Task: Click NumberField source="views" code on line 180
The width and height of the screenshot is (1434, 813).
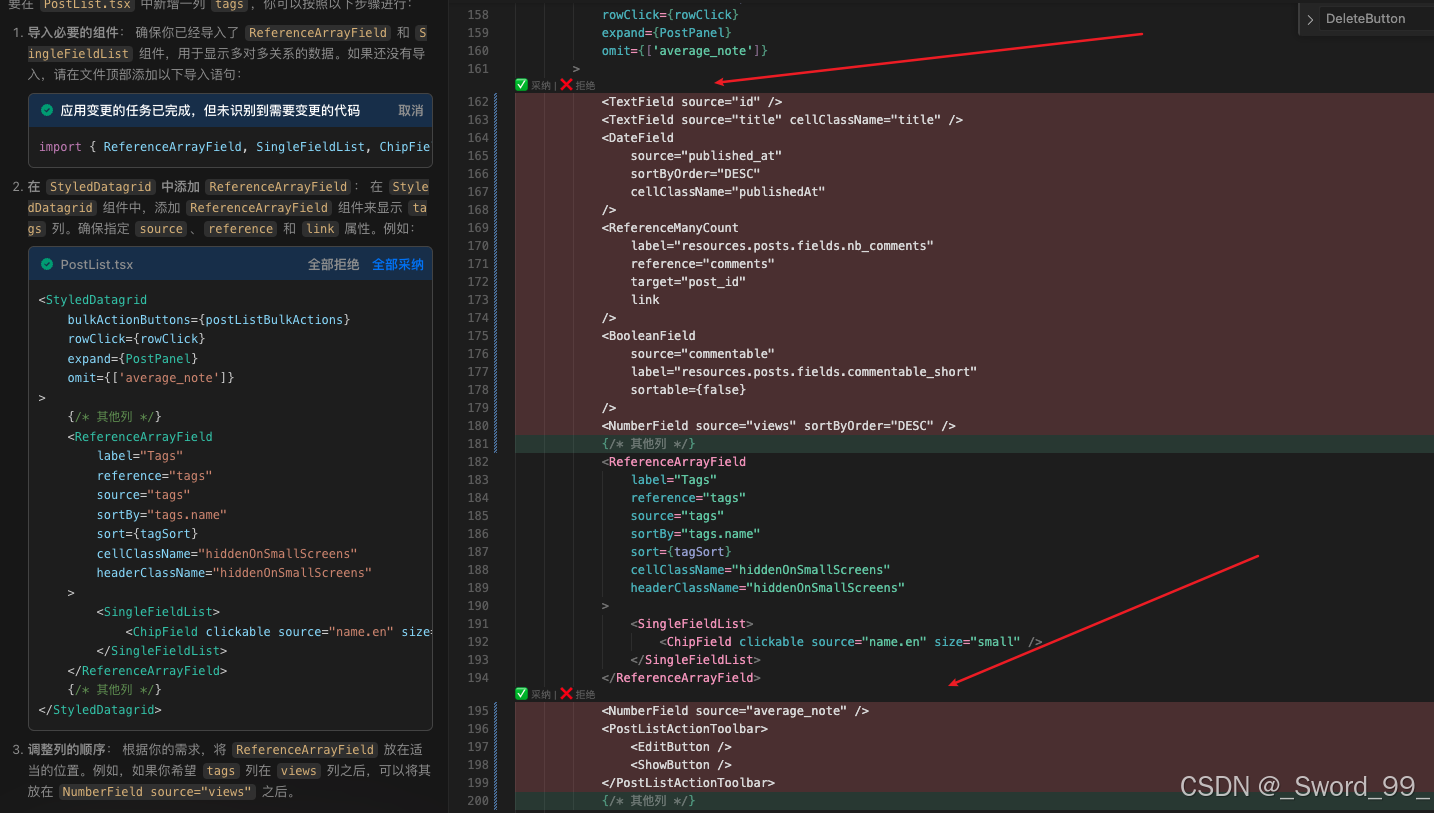Action: 779,426
